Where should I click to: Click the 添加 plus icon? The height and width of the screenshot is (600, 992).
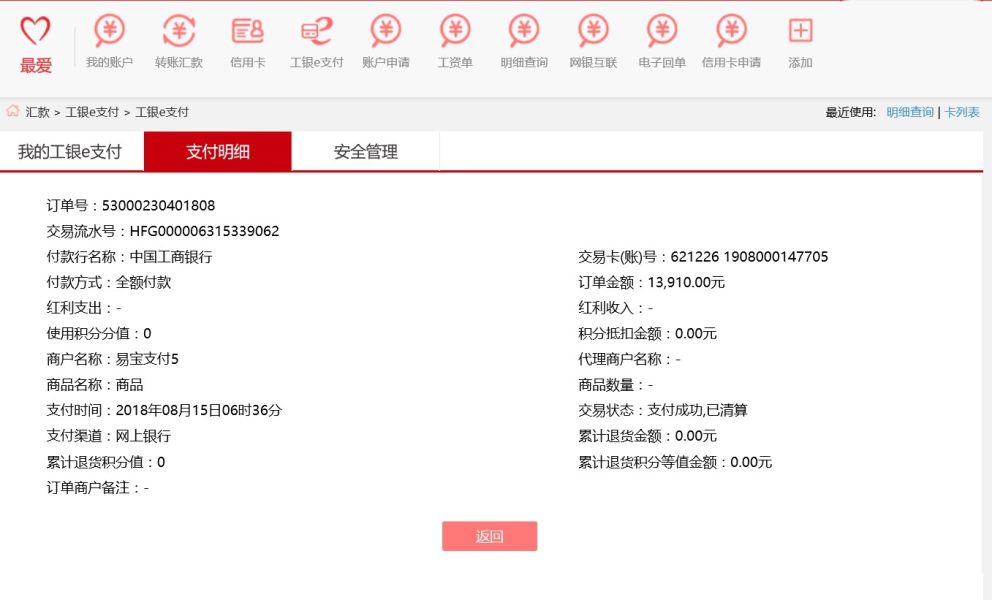point(800,32)
